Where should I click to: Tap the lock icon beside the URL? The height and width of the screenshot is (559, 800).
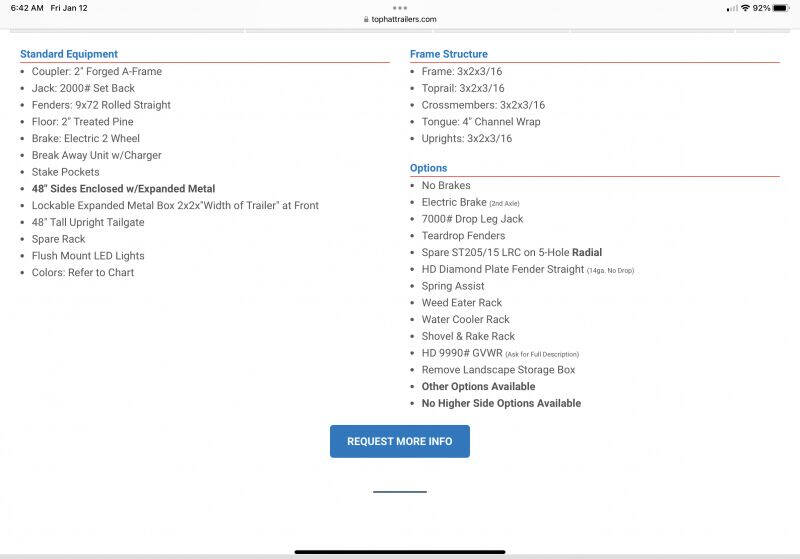coord(366,19)
